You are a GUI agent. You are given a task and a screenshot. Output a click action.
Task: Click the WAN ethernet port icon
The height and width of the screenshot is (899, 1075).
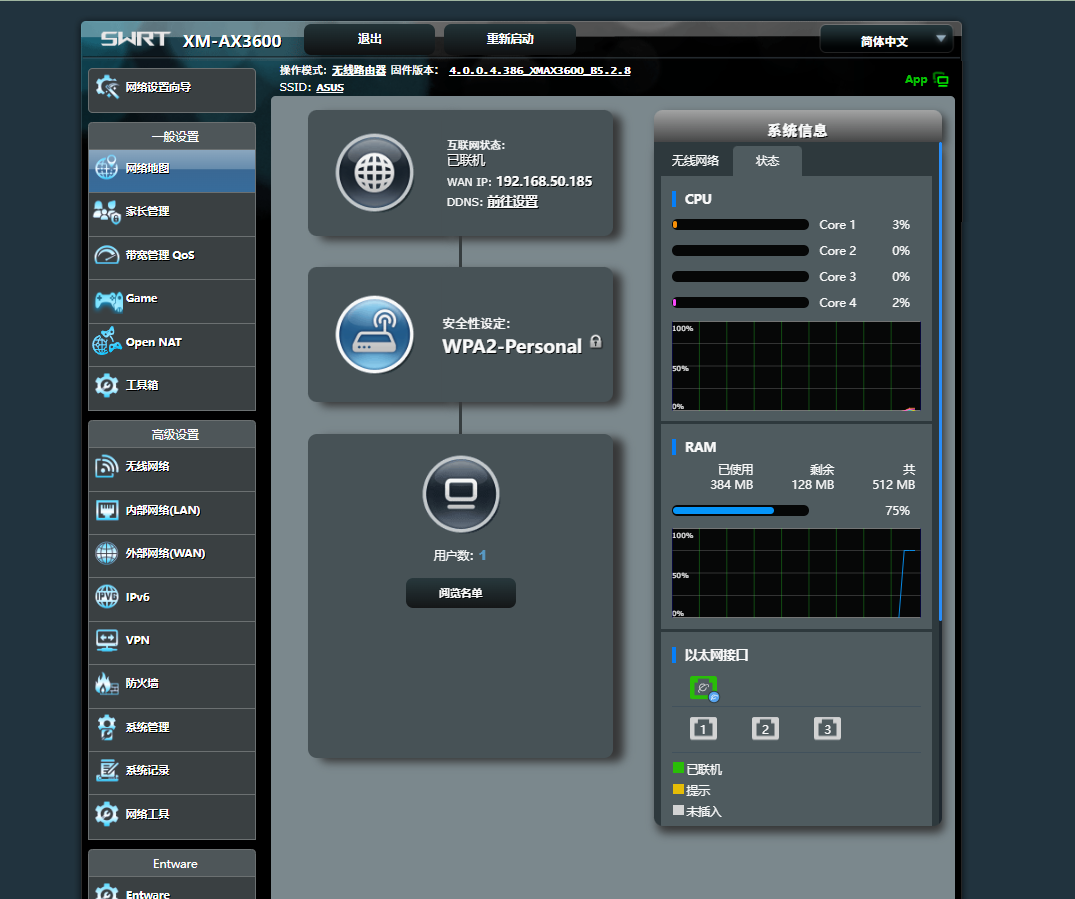click(x=703, y=688)
